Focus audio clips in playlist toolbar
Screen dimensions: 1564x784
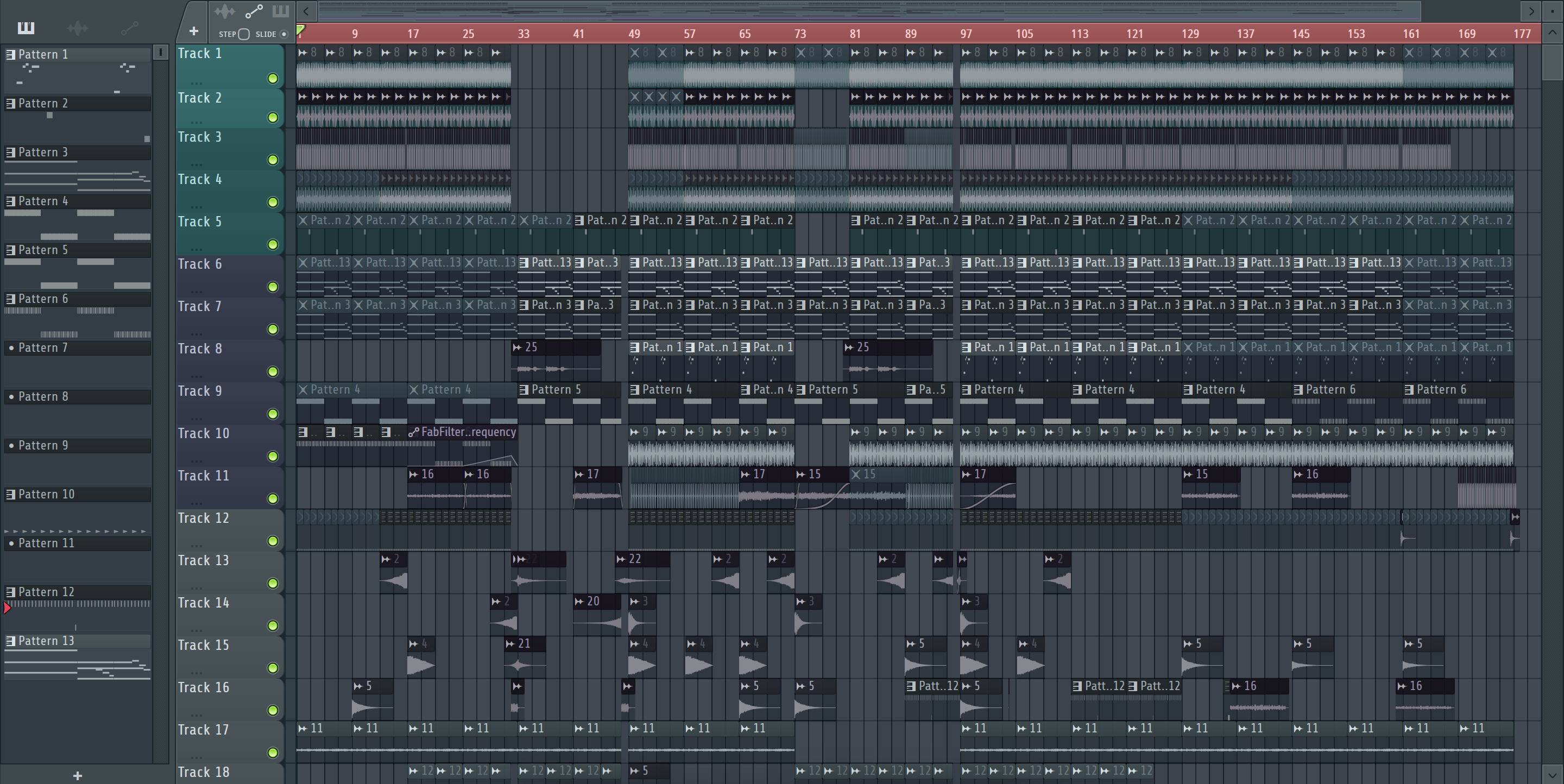coord(224,11)
